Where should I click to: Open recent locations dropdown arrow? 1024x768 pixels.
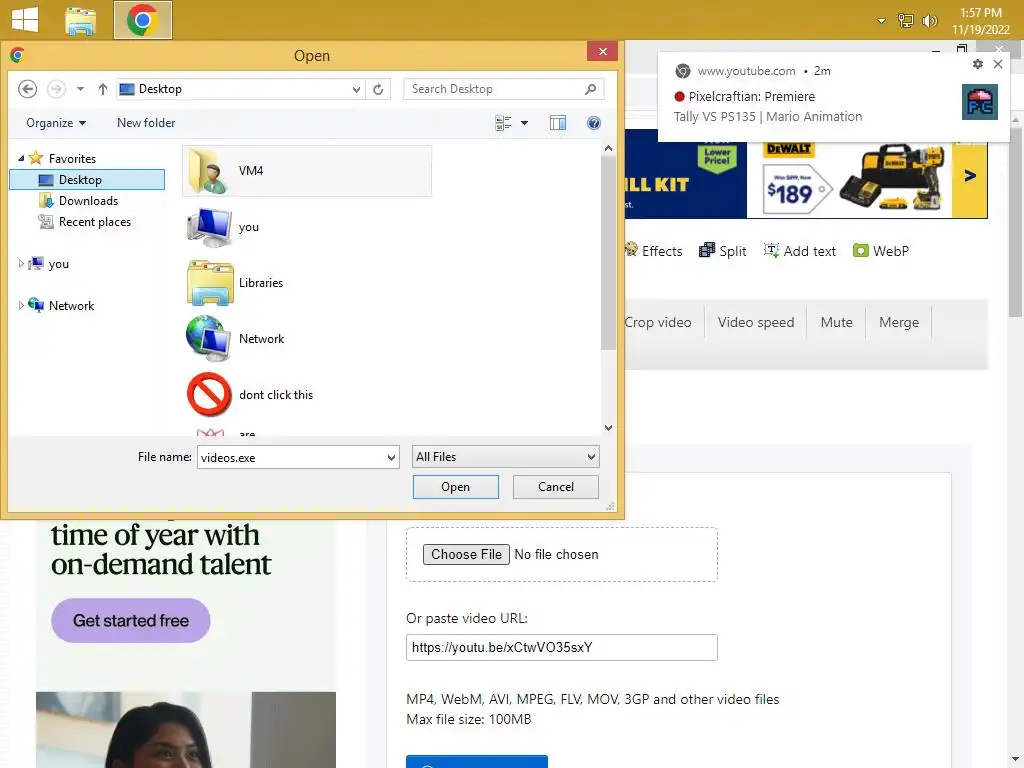[80, 89]
